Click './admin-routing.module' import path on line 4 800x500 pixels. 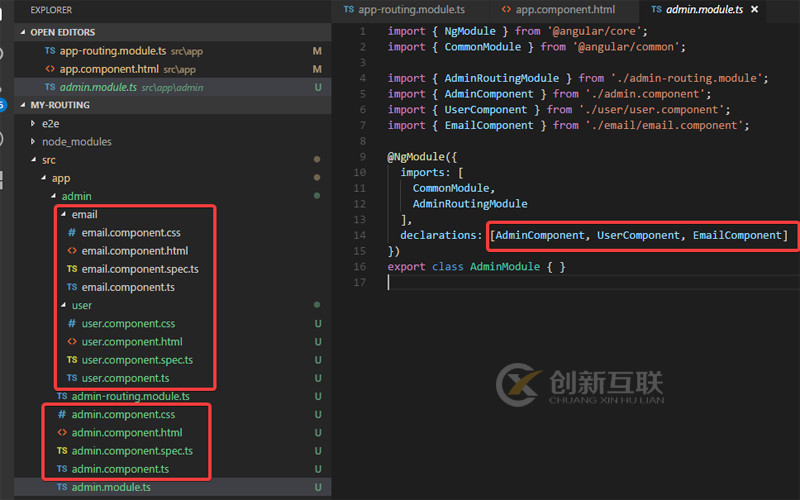point(686,78)
